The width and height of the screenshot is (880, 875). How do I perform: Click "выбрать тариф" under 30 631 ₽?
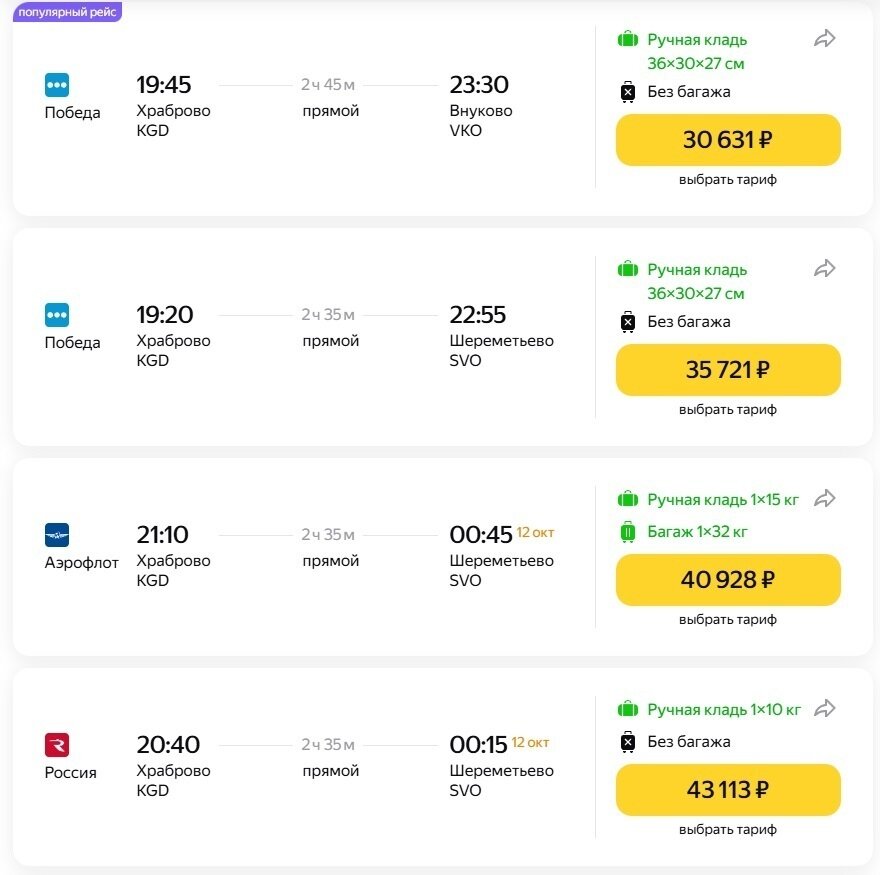[x=728, y=180]
